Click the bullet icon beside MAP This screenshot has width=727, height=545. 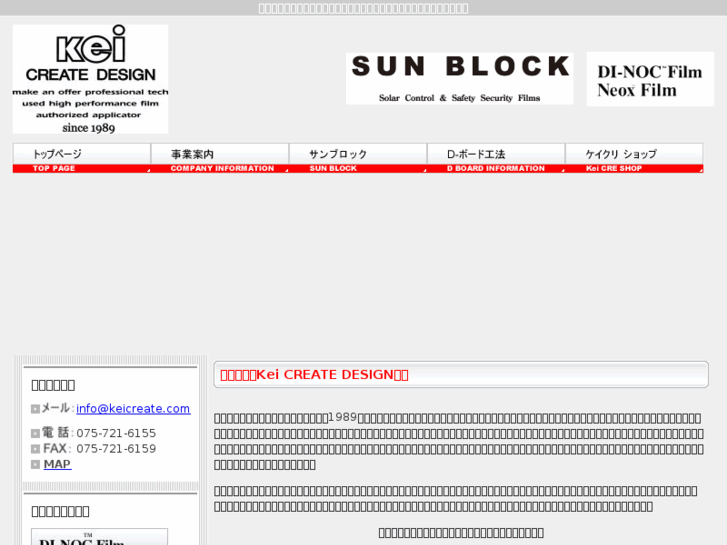tap(35, 464)
